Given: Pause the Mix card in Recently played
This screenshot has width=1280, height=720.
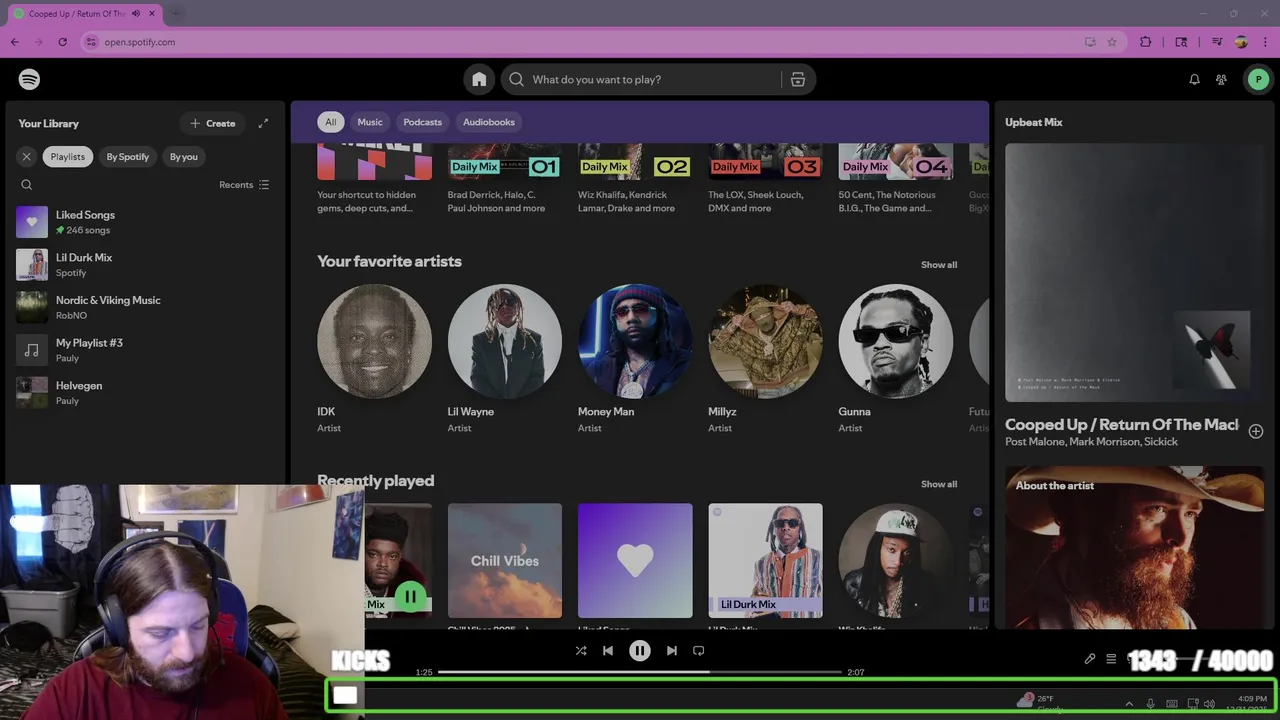Looking at the screenshot, I should coord(410,597).
